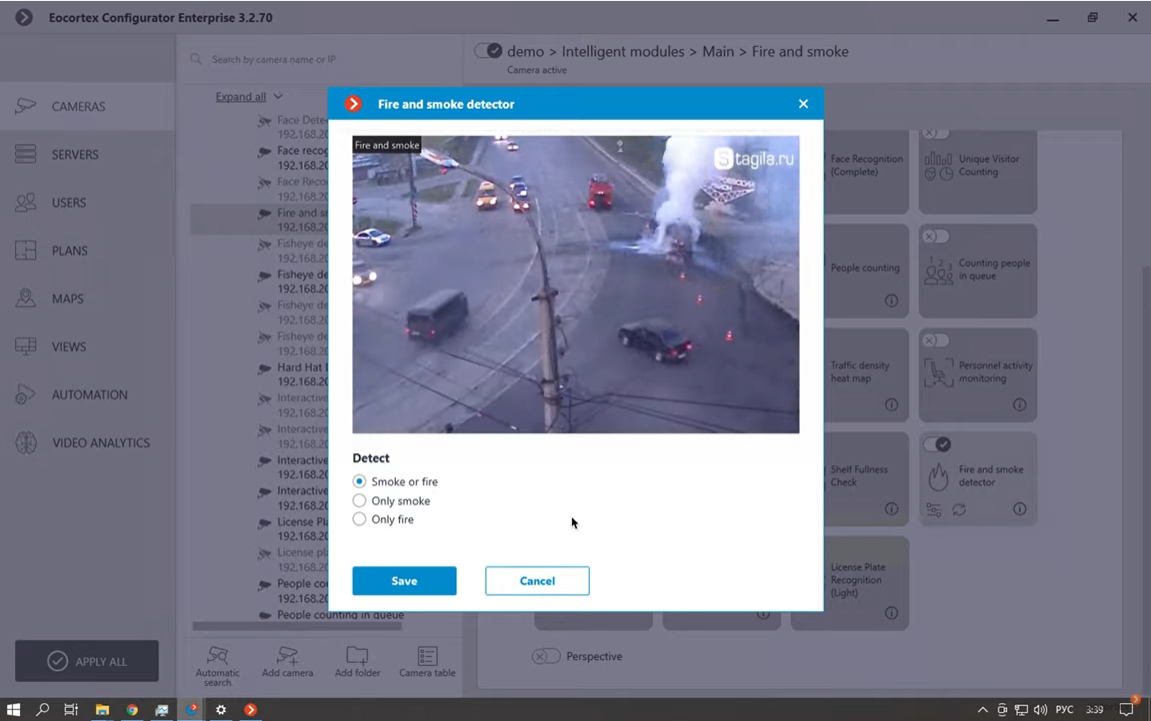This screenshot has width=1151, height=721.
Task: Select the Face Detection camera in tree
Action: click(294, 127)
